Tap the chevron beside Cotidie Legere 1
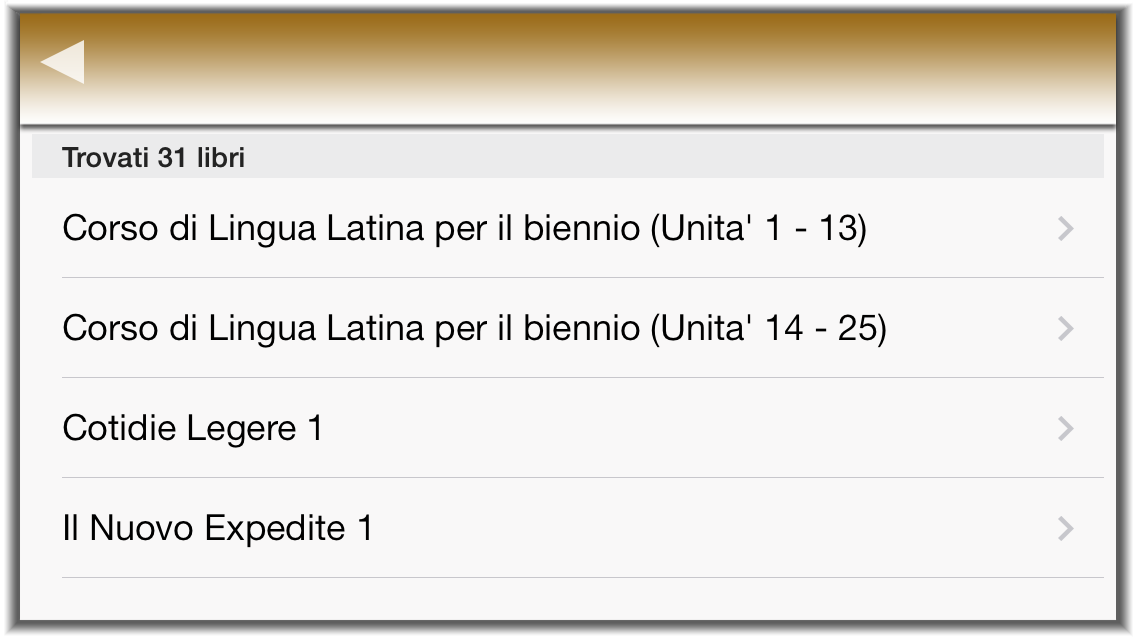This screenshot has width=1136, height=640. coord(1066,429)
